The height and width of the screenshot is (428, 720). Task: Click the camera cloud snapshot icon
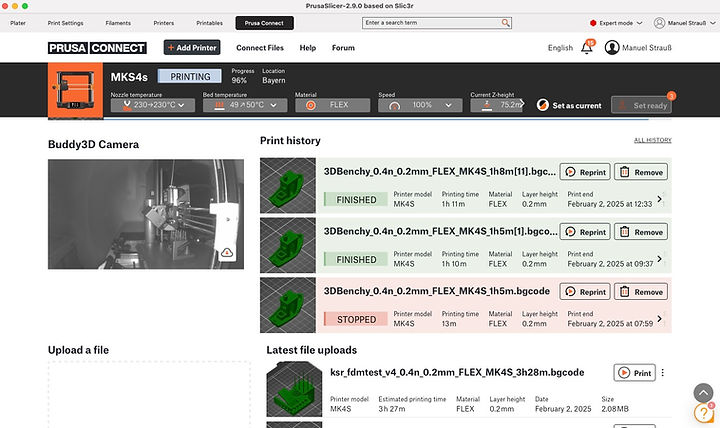coord(227,253)
